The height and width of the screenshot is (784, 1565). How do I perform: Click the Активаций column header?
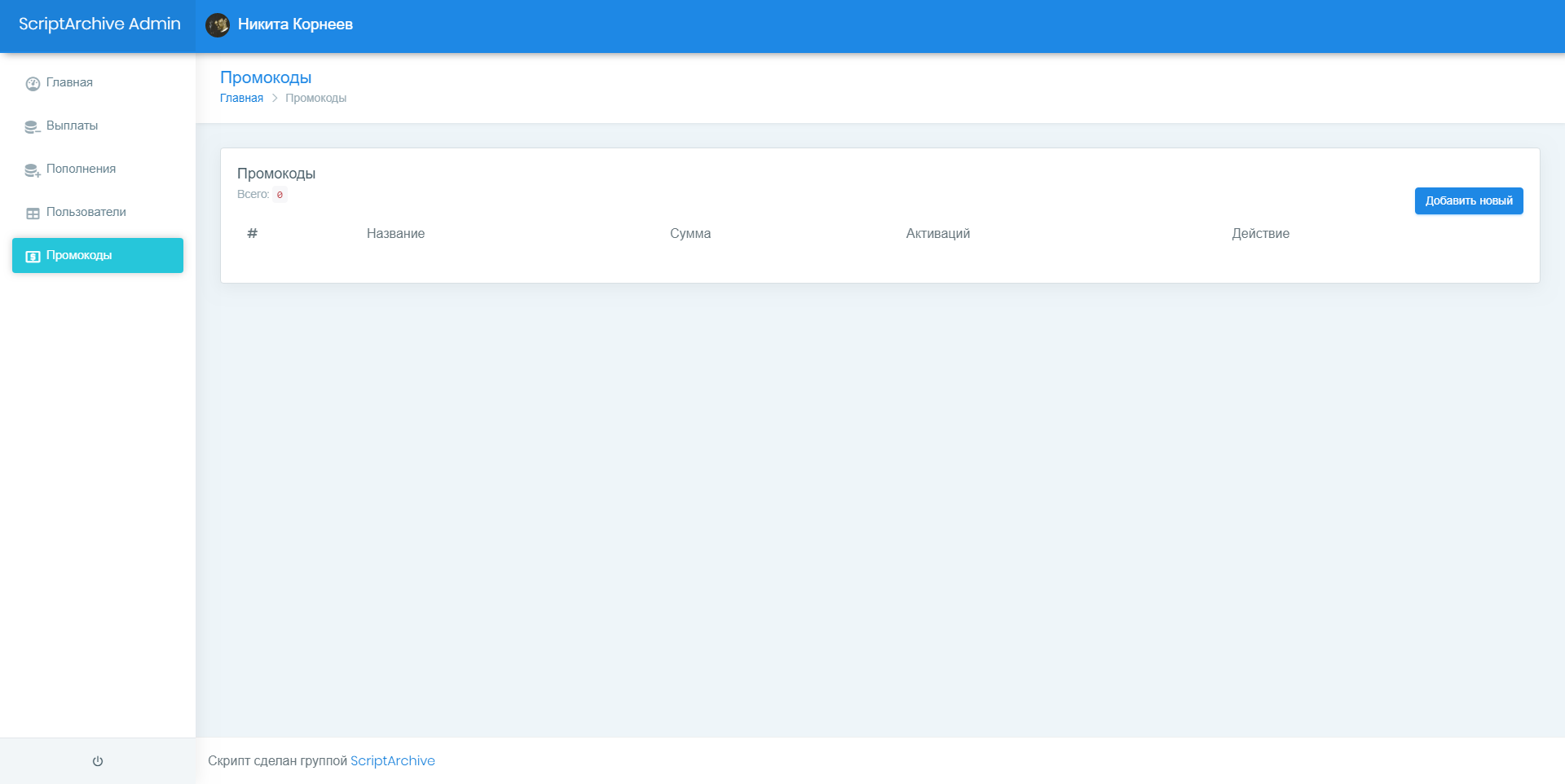937,234
